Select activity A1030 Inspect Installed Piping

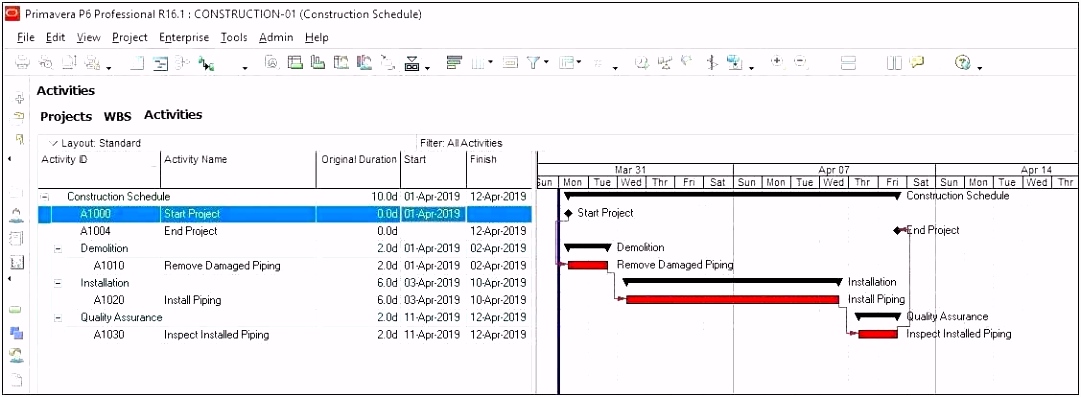pos(285,334)
